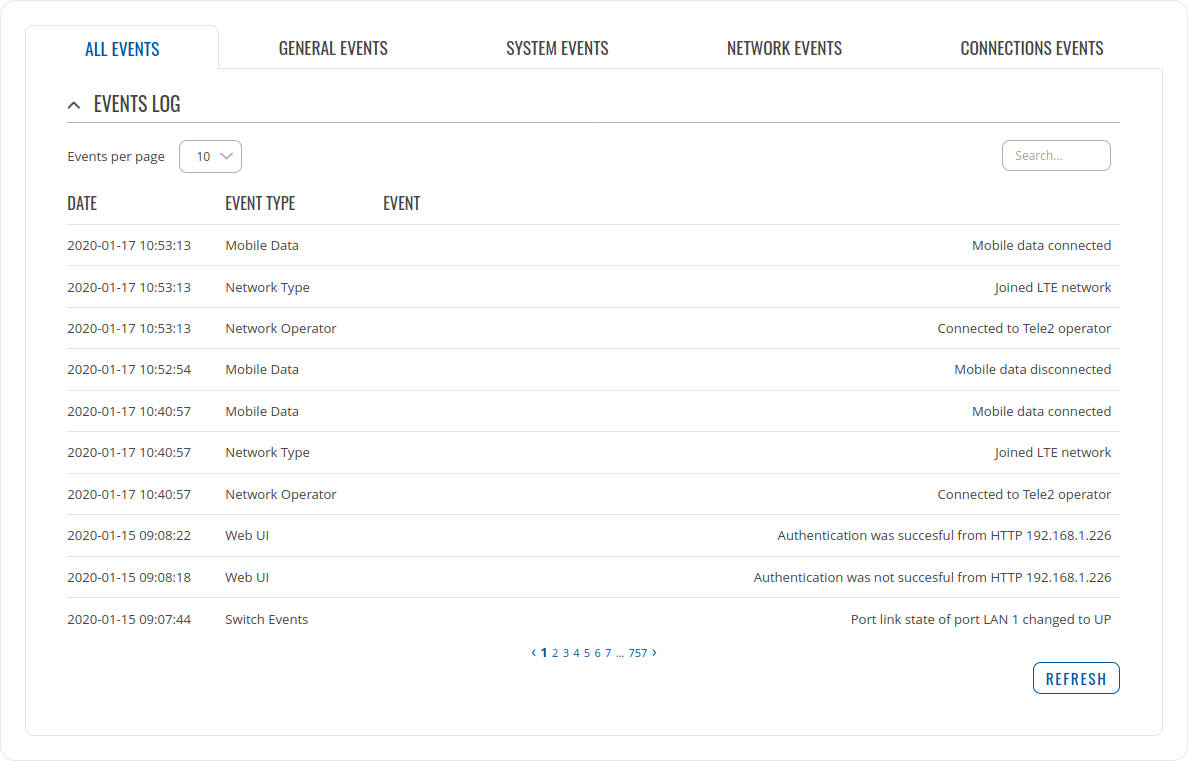Screen dimensions: 1188x761
Task: Go to previous page using left arrow
Action: coord(533,653)
